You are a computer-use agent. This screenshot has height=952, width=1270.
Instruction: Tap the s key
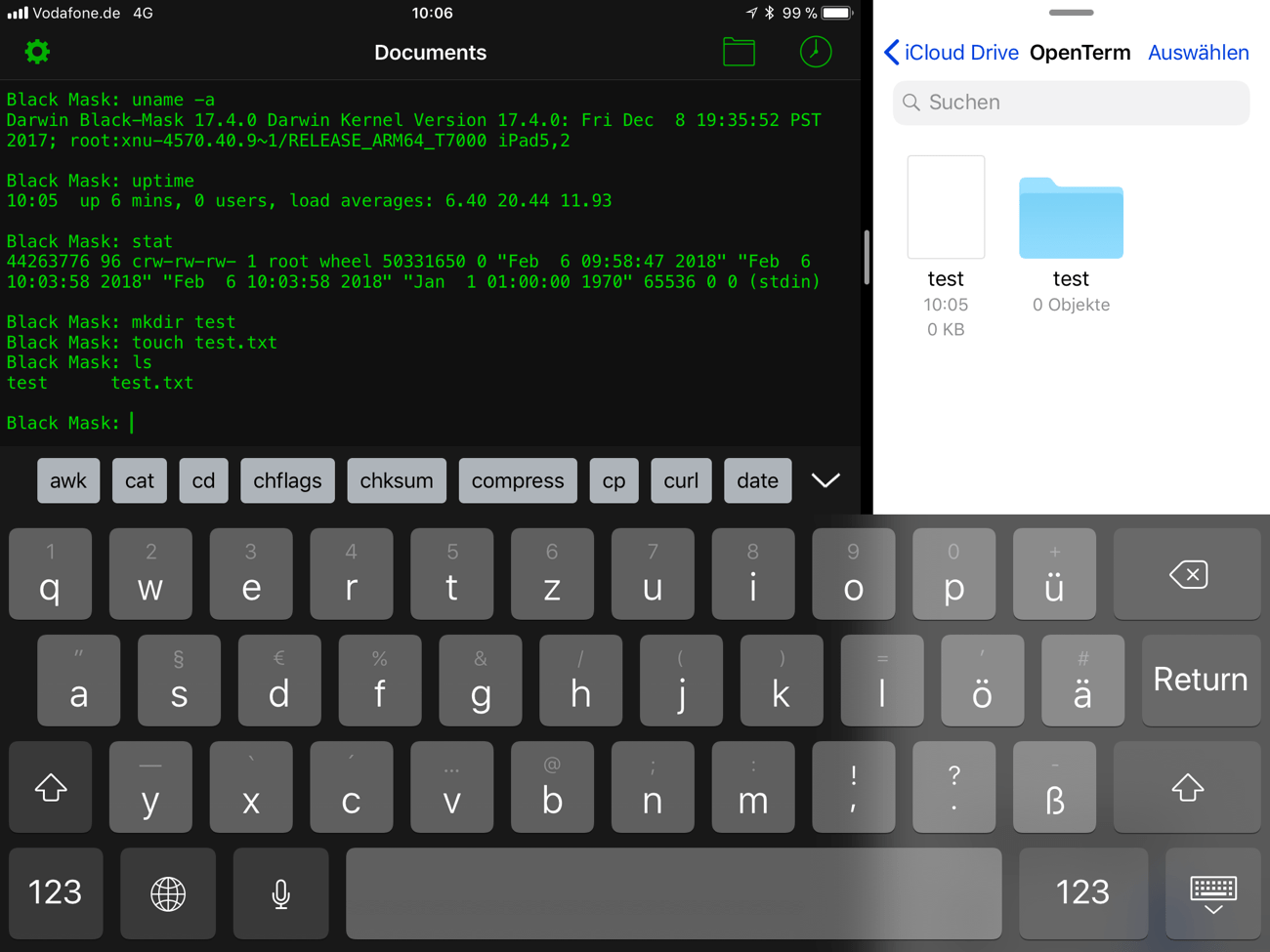point(179,680)
